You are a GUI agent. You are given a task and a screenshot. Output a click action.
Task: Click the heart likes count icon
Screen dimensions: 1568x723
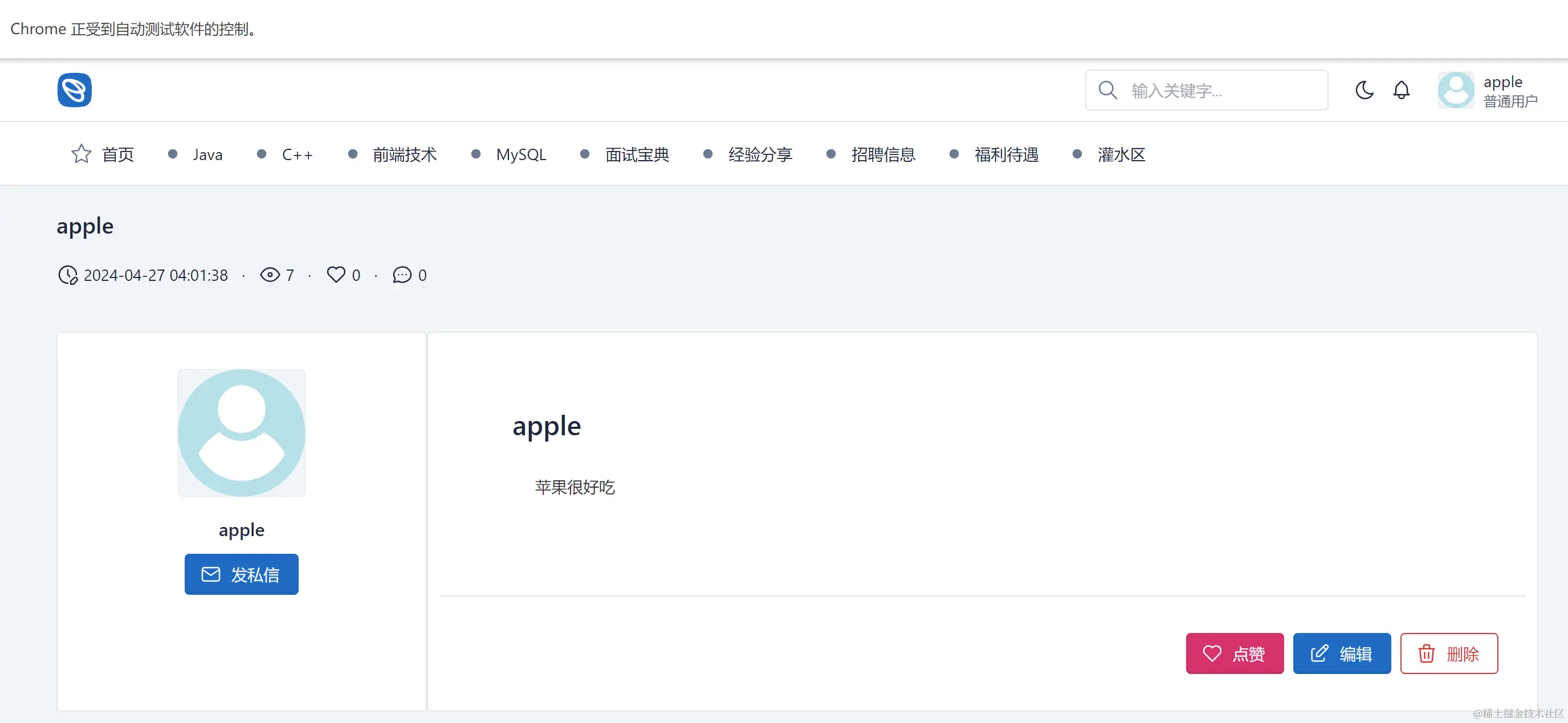336,275
